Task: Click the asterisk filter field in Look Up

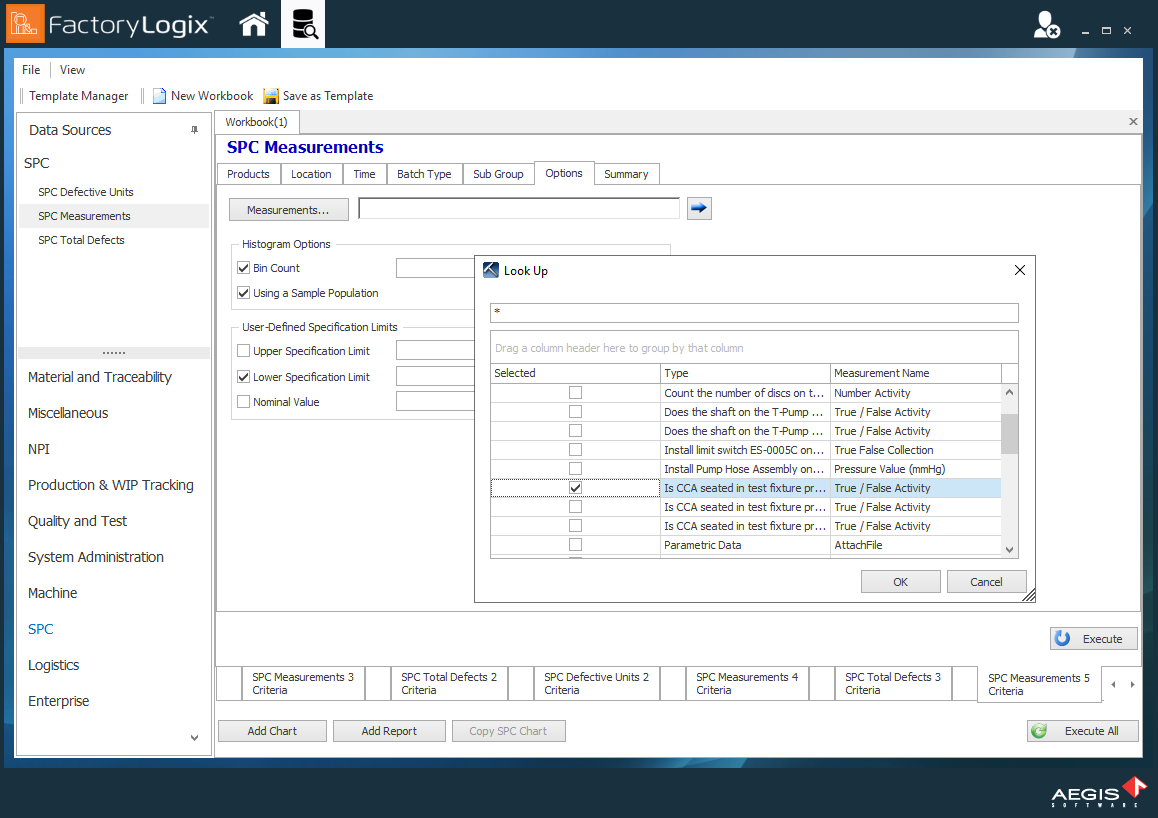Action: pyautogui.click(x=753, y=312)
